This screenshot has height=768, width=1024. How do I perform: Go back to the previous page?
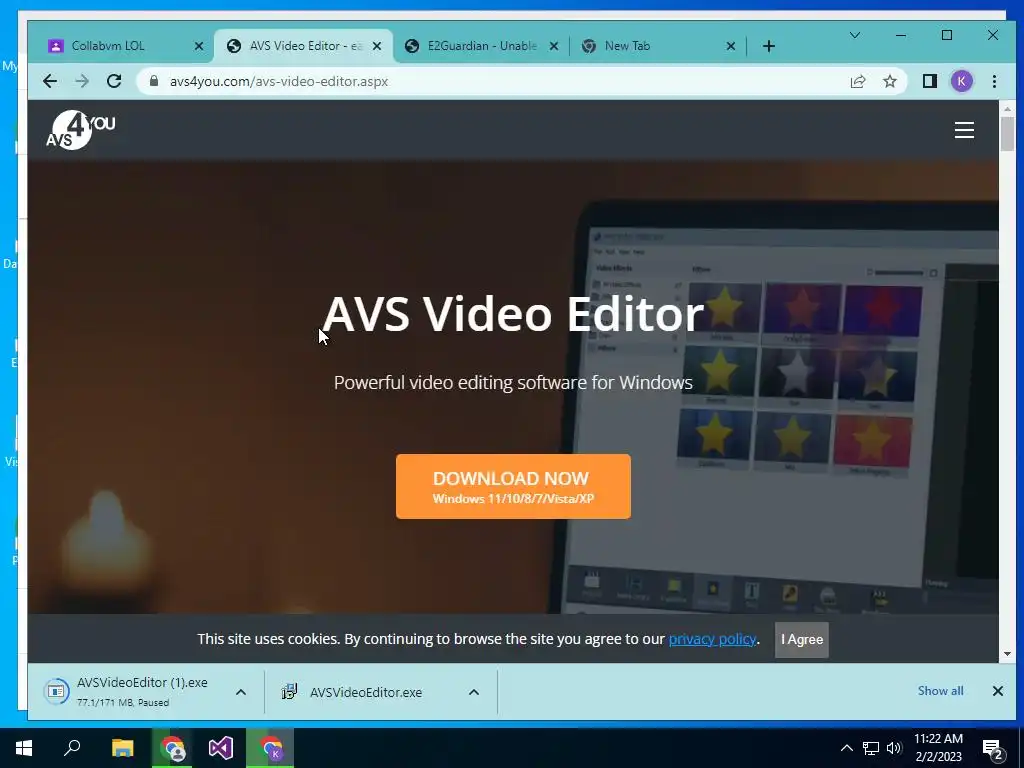(x=50, y=81)
